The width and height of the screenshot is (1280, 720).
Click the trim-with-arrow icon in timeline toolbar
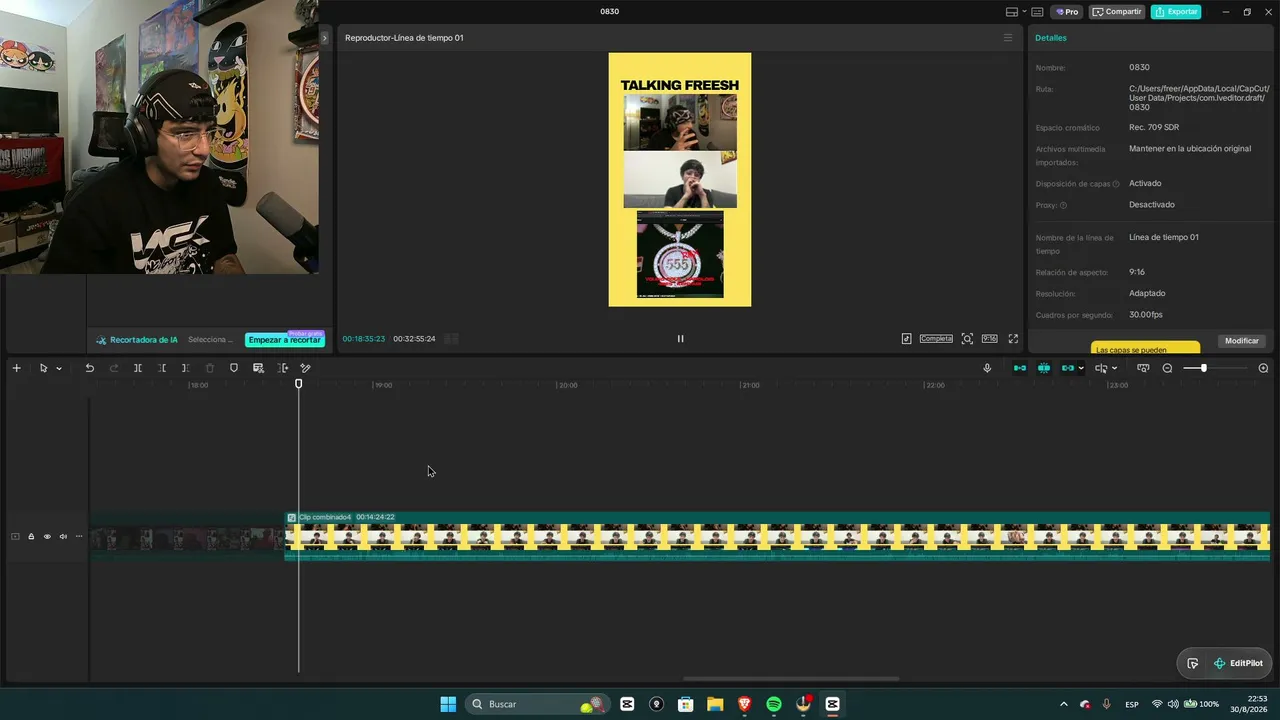[x=282, y=368]
